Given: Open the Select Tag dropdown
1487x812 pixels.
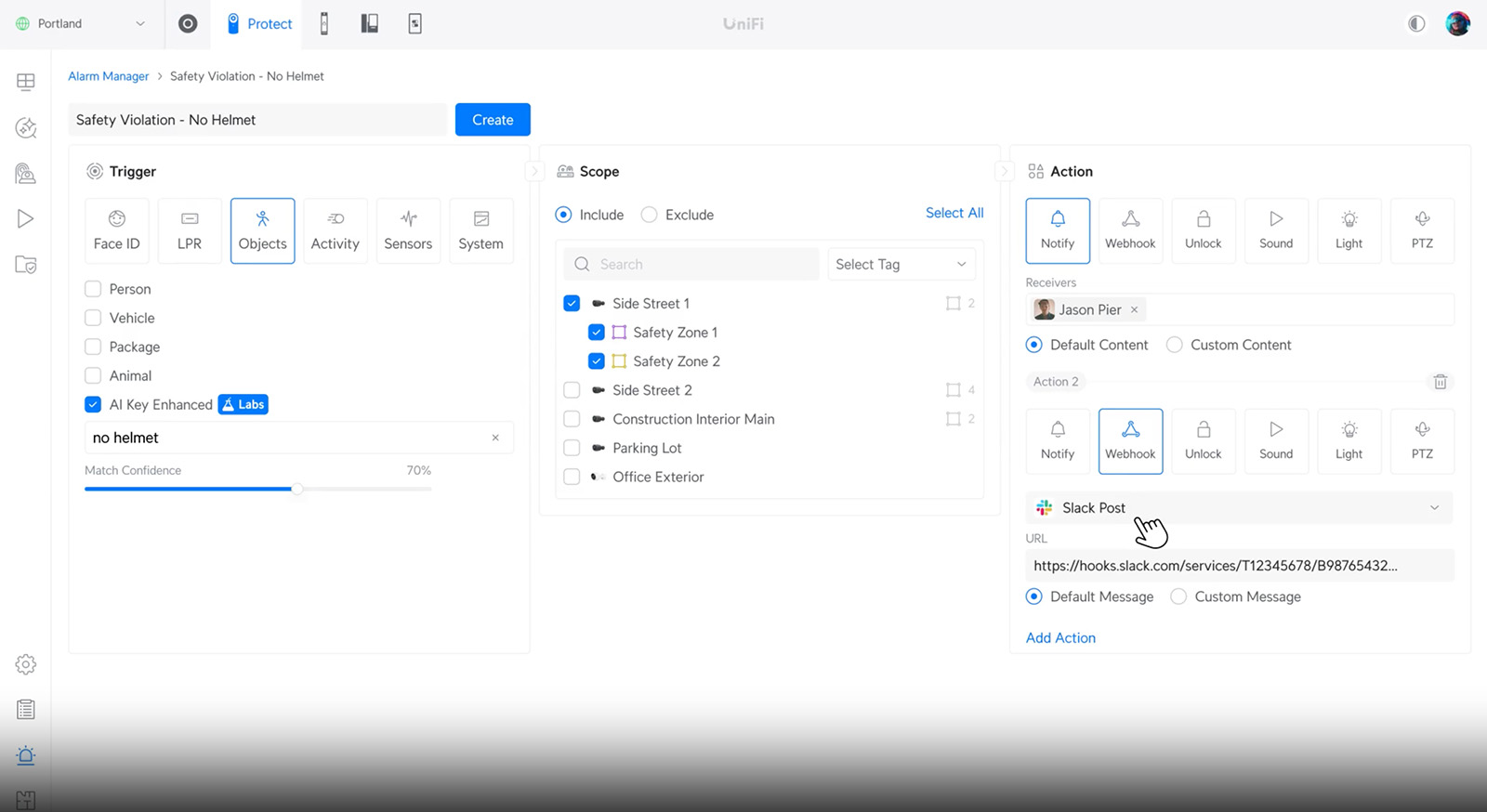Looking at the screenshot, I should coord(901,265).
